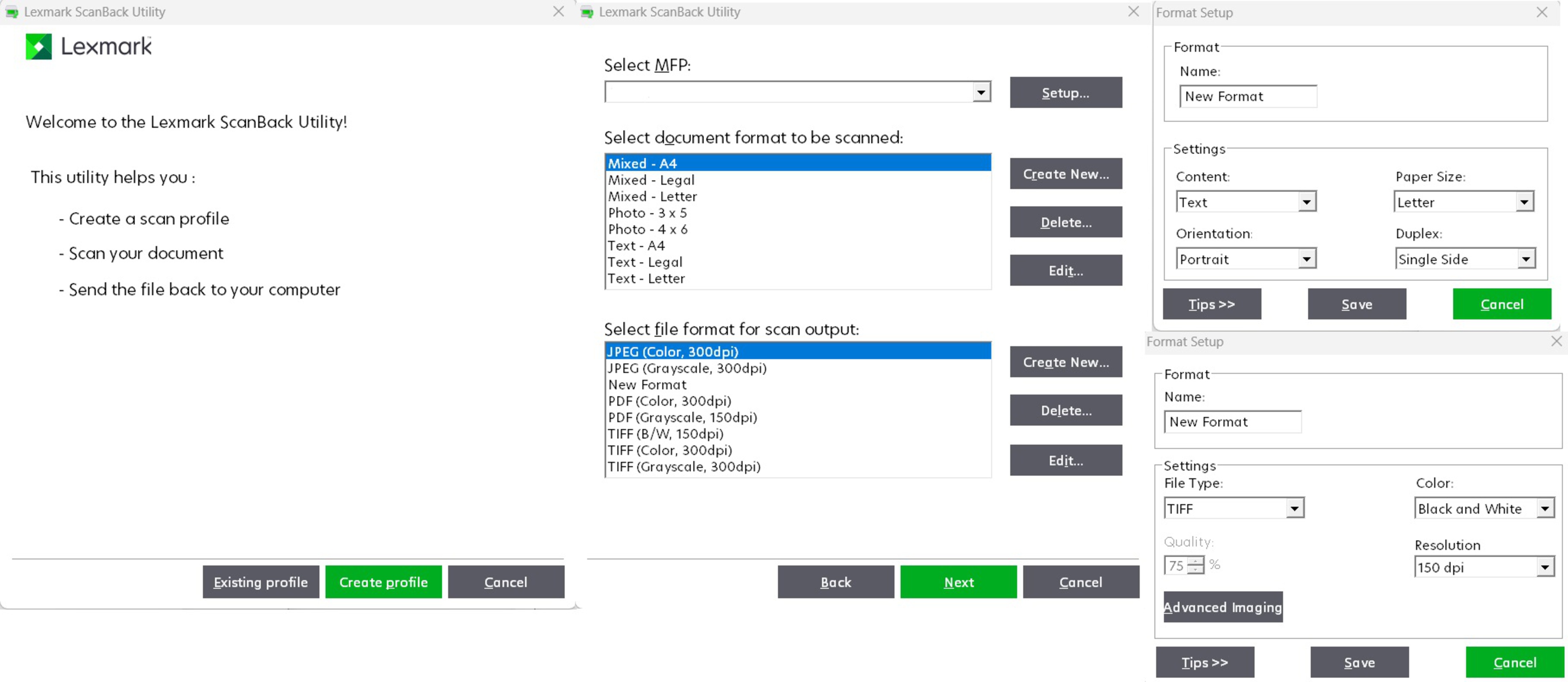This screenshot has width=1568, height=682.
Task: Click Create profile button
Action: click(383, 582)
